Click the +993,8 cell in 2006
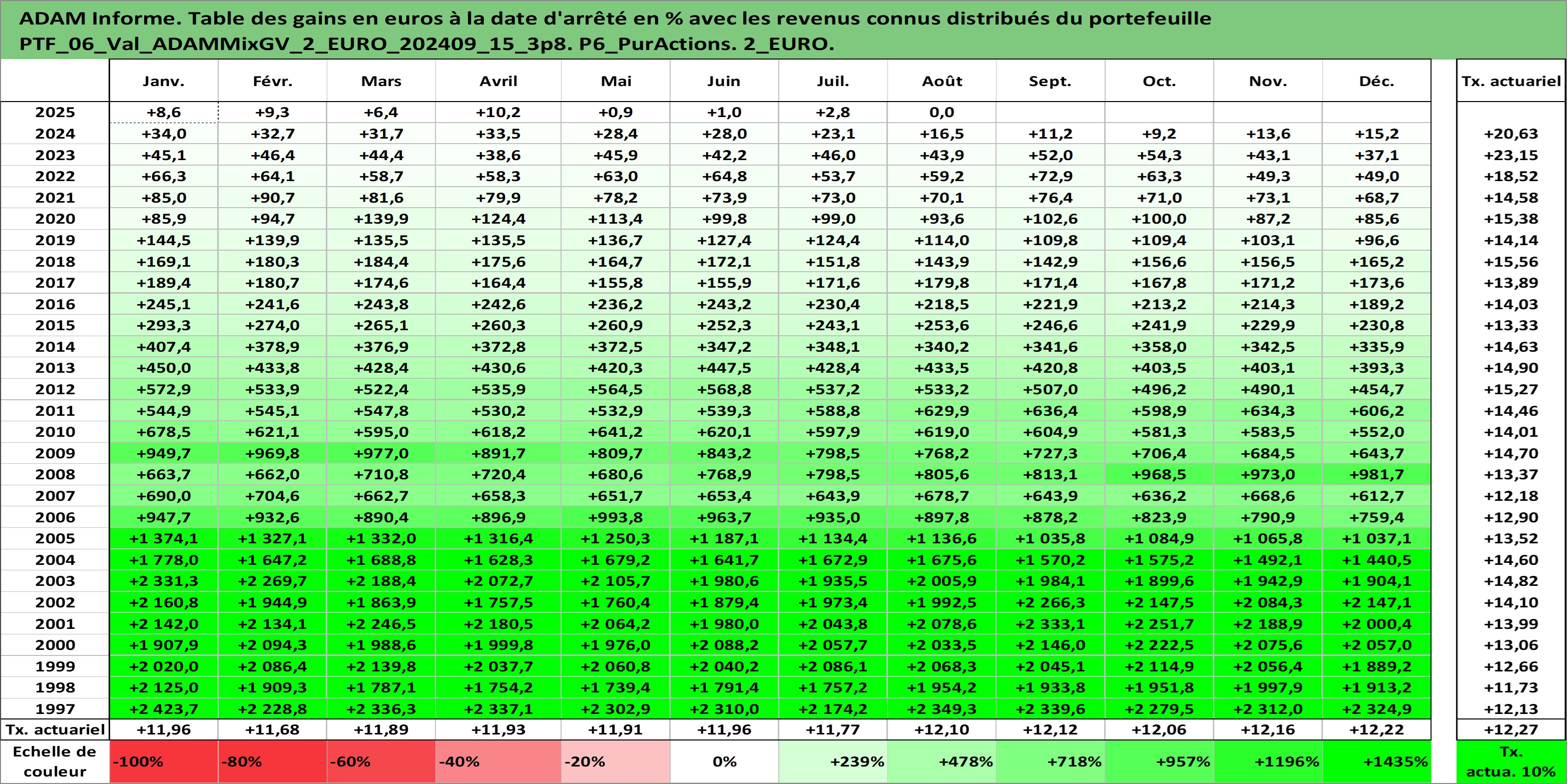The image size is (1567, 784). coord(616,517)
